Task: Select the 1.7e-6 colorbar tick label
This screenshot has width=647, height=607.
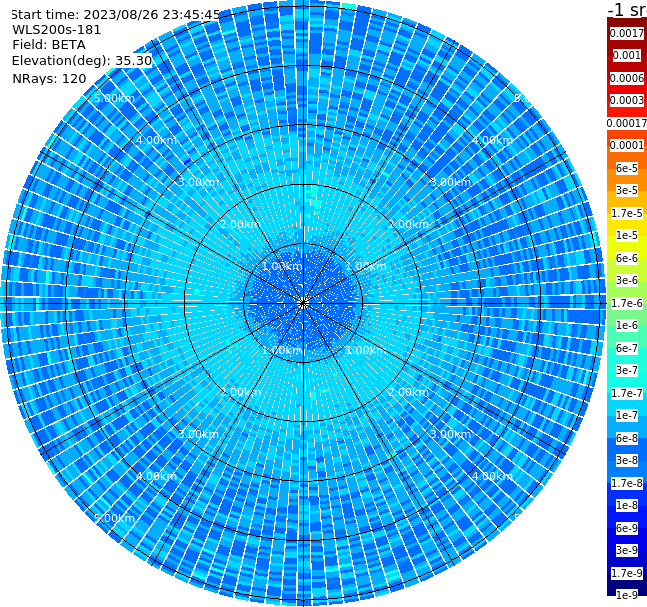Action: pyautogui.click(x=627, y=303)
